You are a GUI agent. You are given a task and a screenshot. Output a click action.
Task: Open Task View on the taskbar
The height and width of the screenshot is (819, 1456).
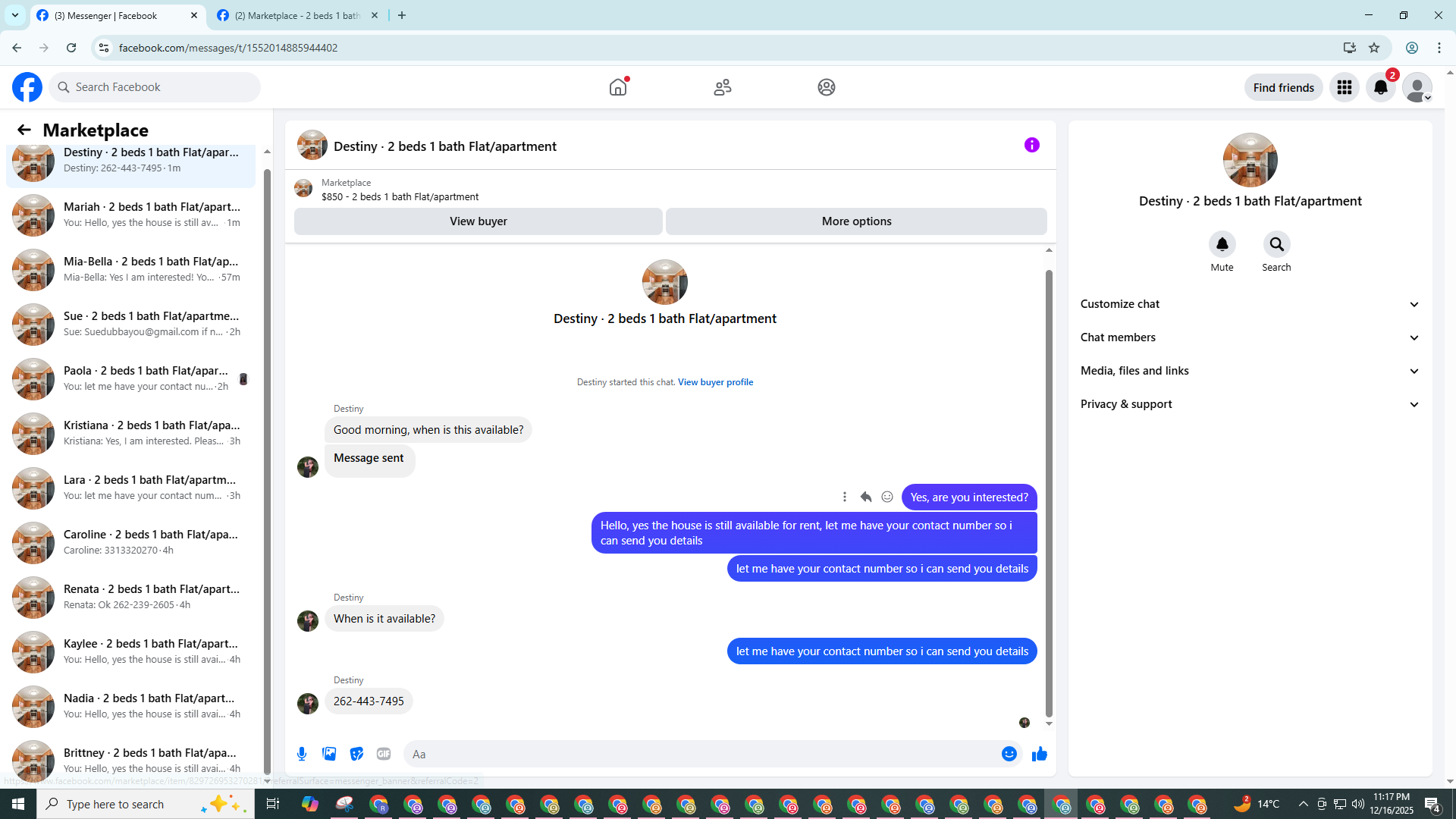[273, 804]
